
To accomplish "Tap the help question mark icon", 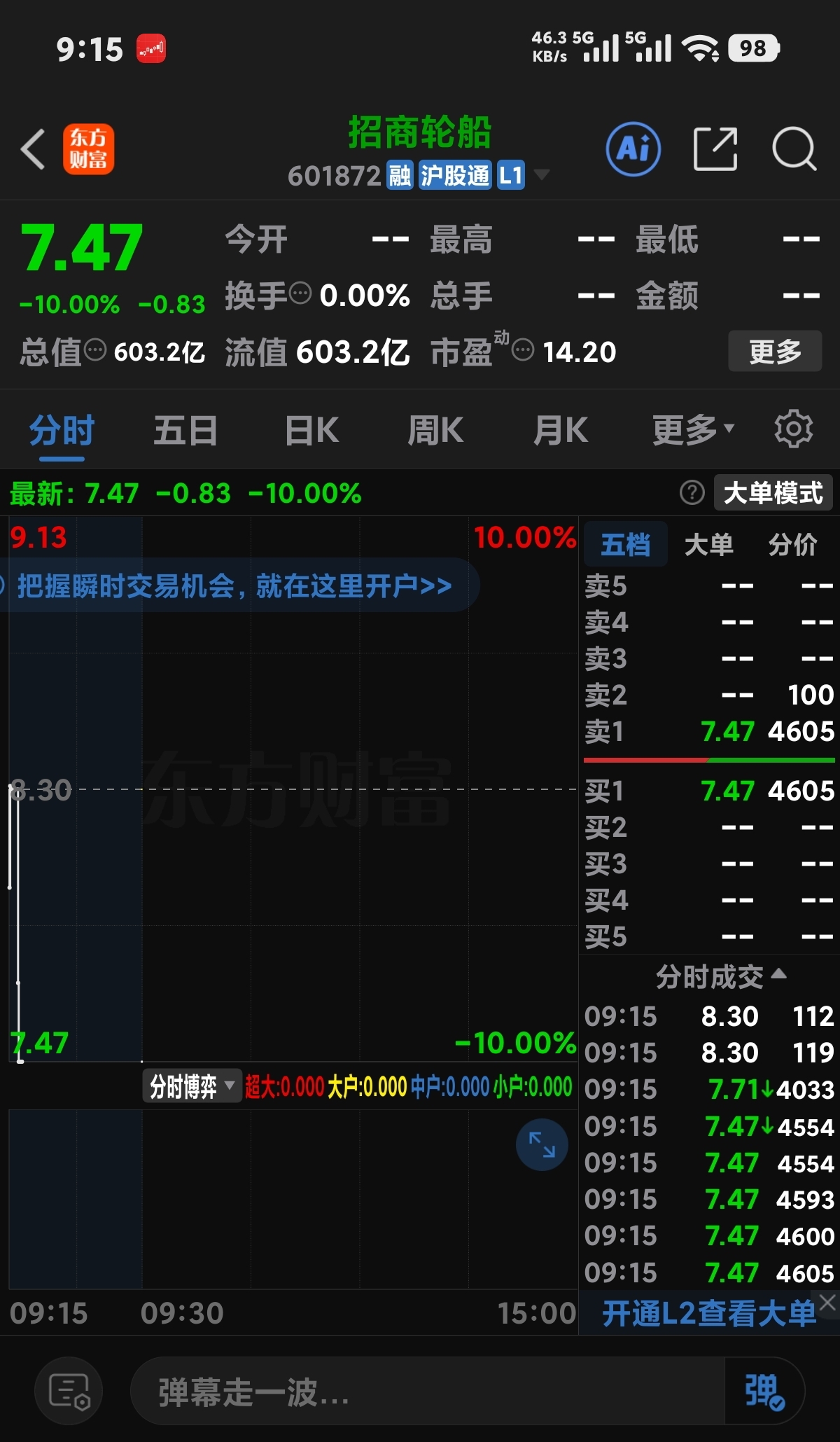I will (692, 493).
